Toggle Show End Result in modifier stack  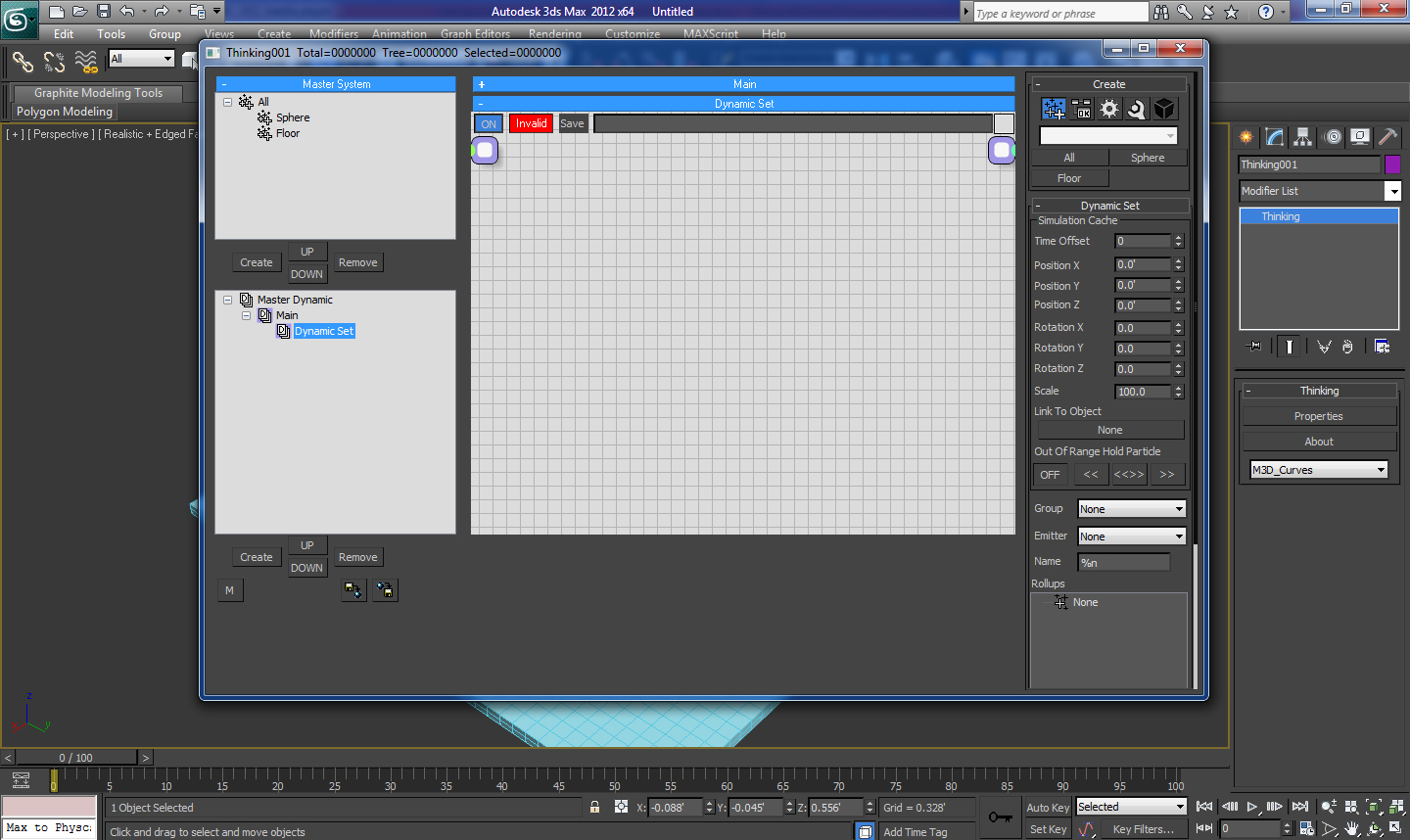click(x=1289, y=347)
